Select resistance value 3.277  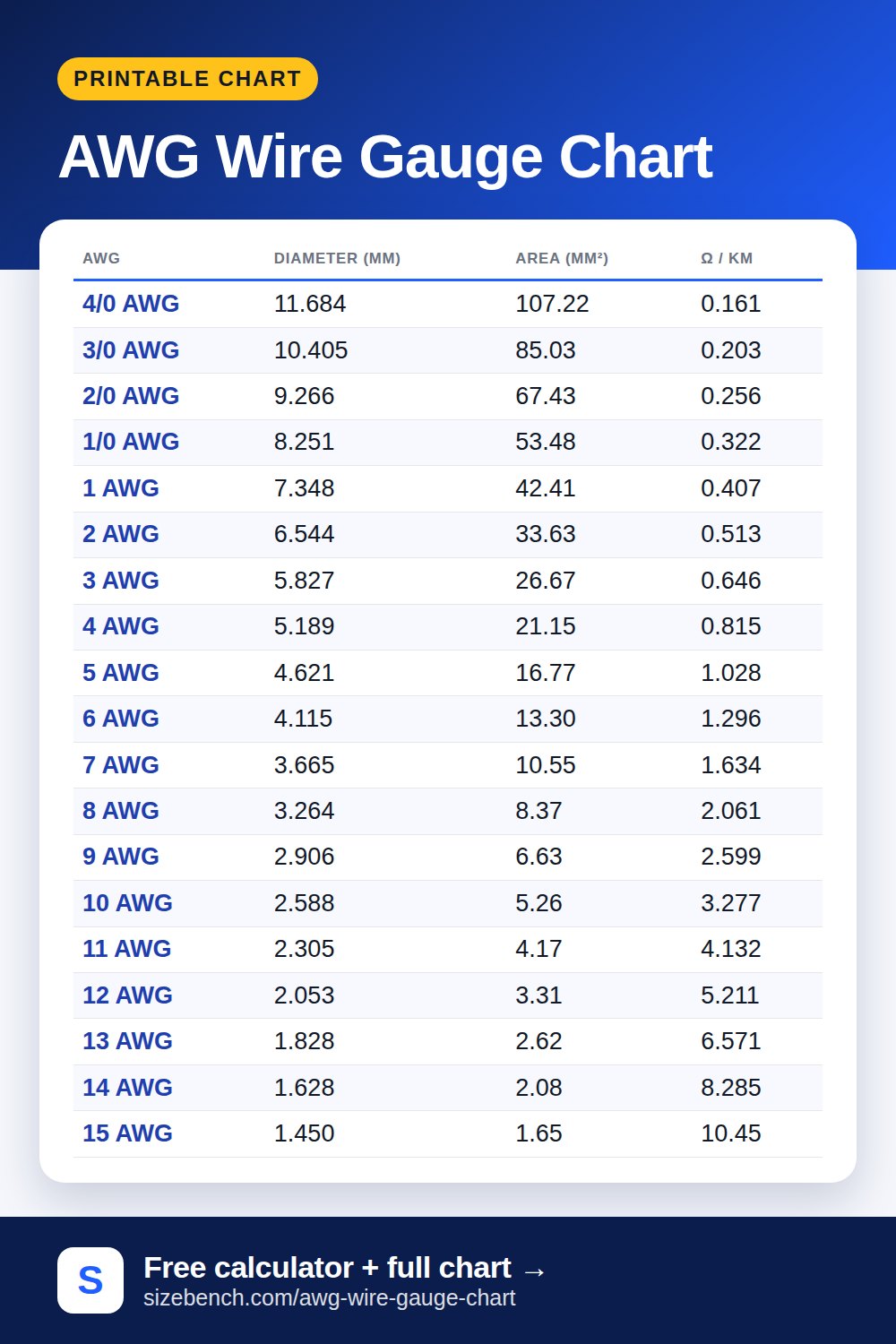coord(731,903)
